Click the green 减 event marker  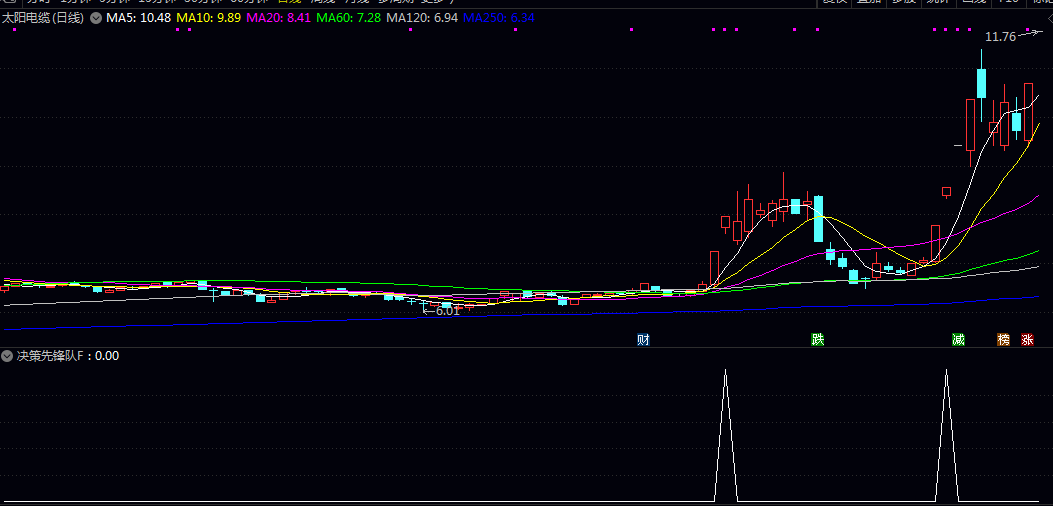[x=959, y=340]
